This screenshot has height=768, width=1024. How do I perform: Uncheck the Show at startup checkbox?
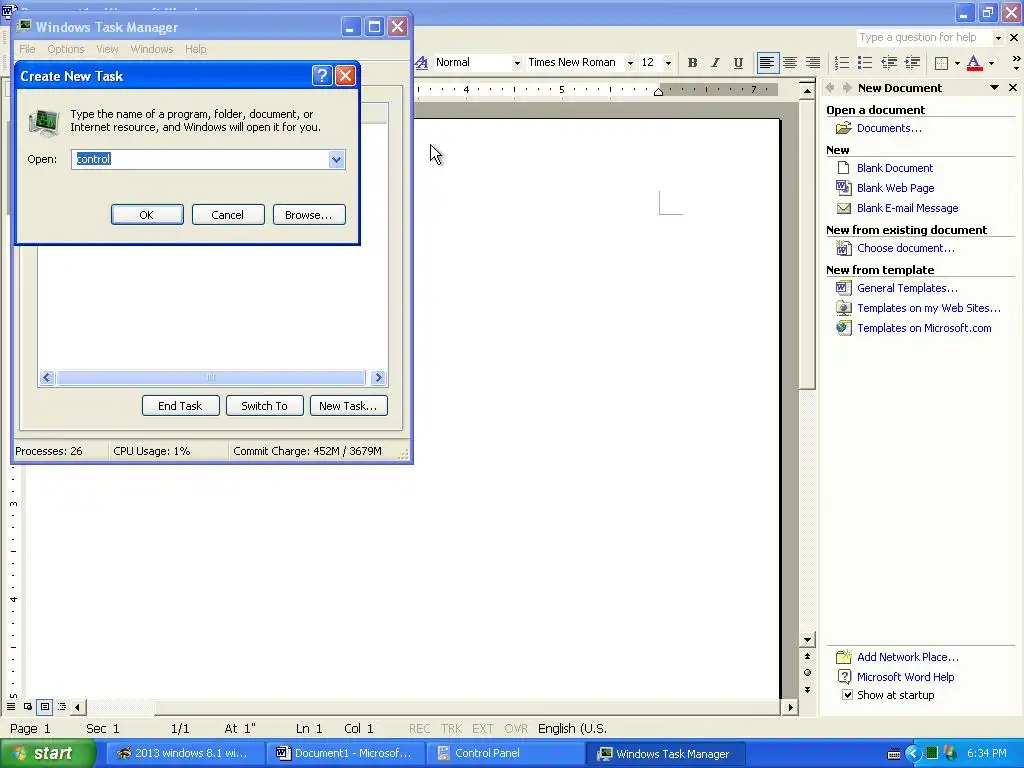(x=847, y=695)
